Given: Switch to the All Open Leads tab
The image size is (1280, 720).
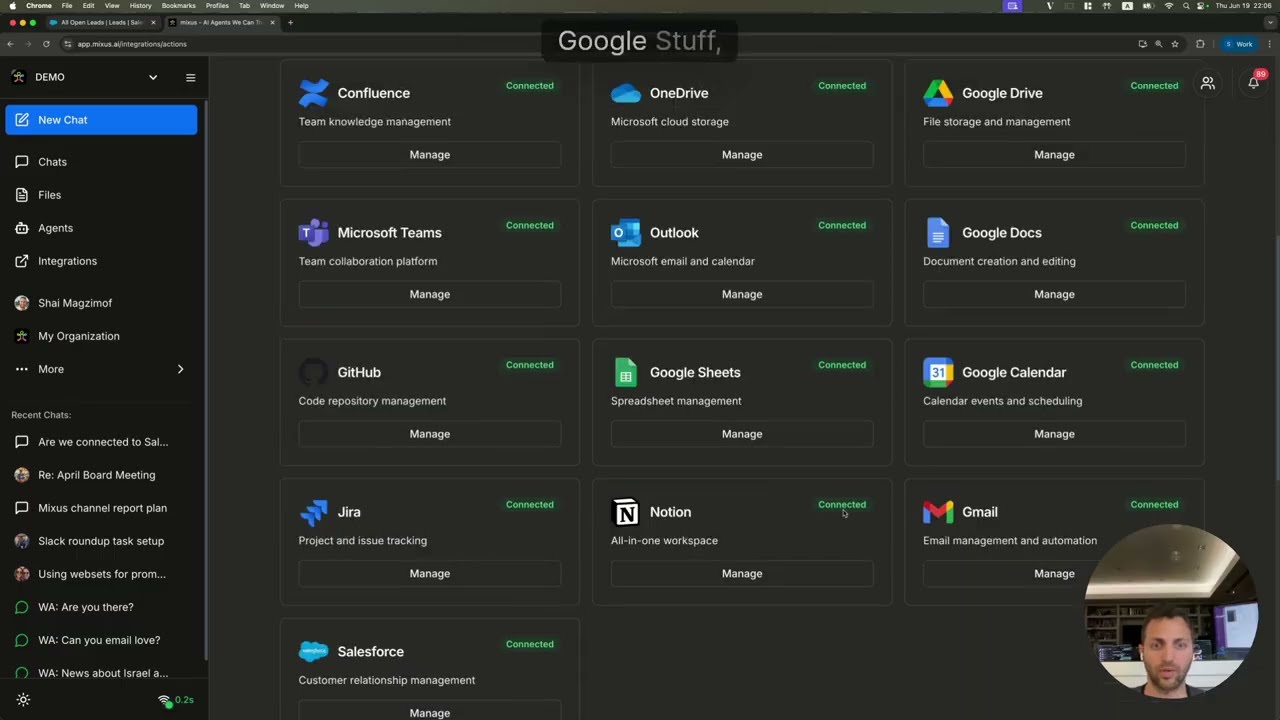Looking at the screenshot, I should click(102, 22).
